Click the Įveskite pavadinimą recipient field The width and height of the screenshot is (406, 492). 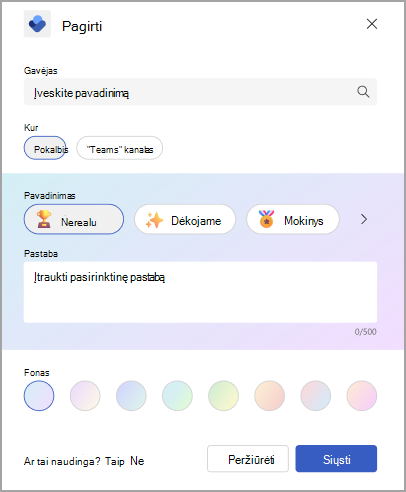coord(200,92)
